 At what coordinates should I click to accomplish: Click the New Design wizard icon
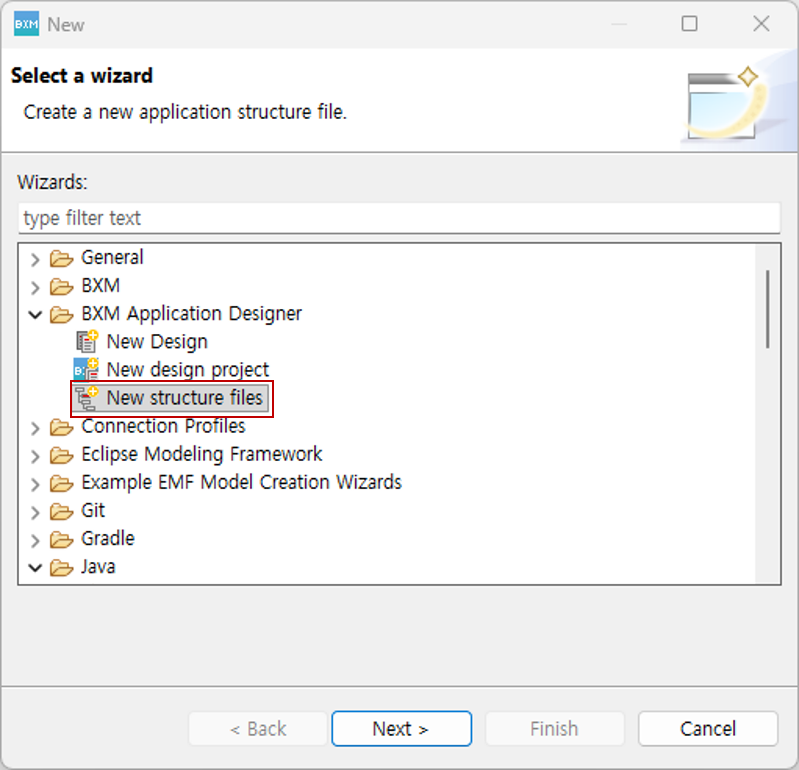click(87, 342)
